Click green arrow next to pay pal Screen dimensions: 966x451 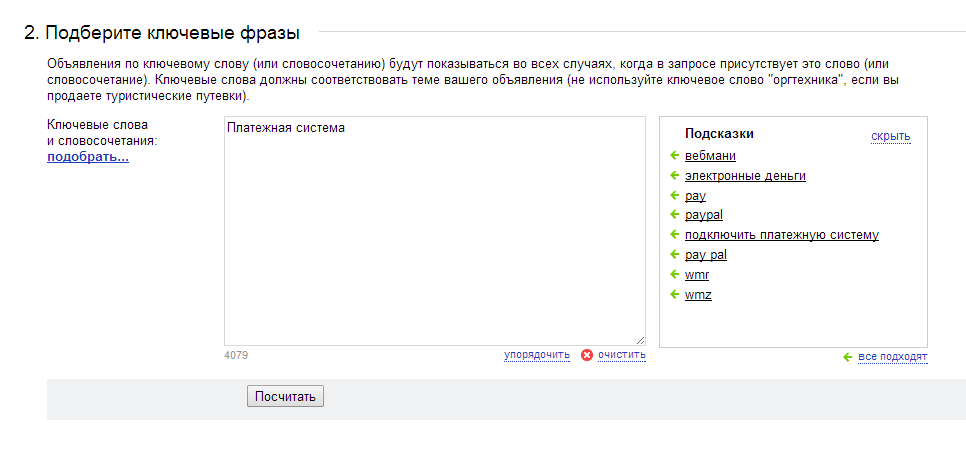(675, 254)
